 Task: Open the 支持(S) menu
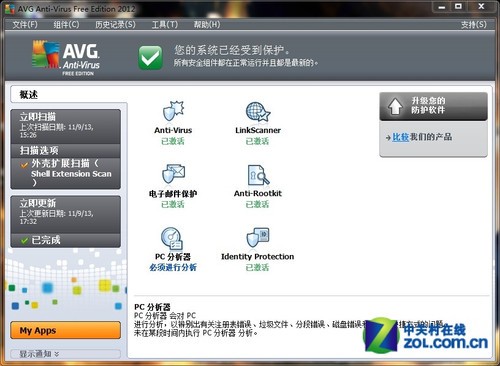coord(474,24)
